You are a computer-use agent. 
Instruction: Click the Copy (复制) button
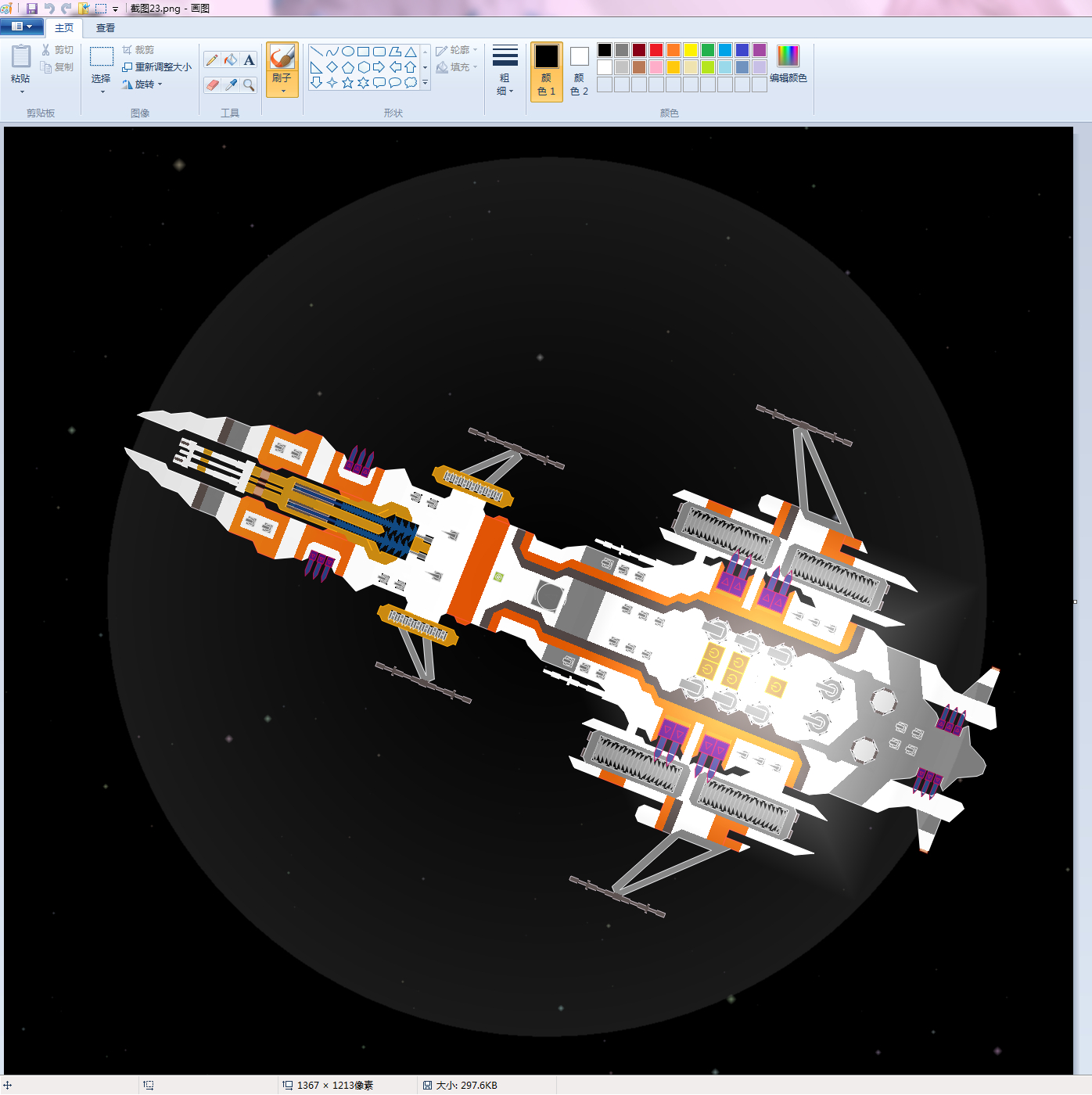tap(58, 67)
